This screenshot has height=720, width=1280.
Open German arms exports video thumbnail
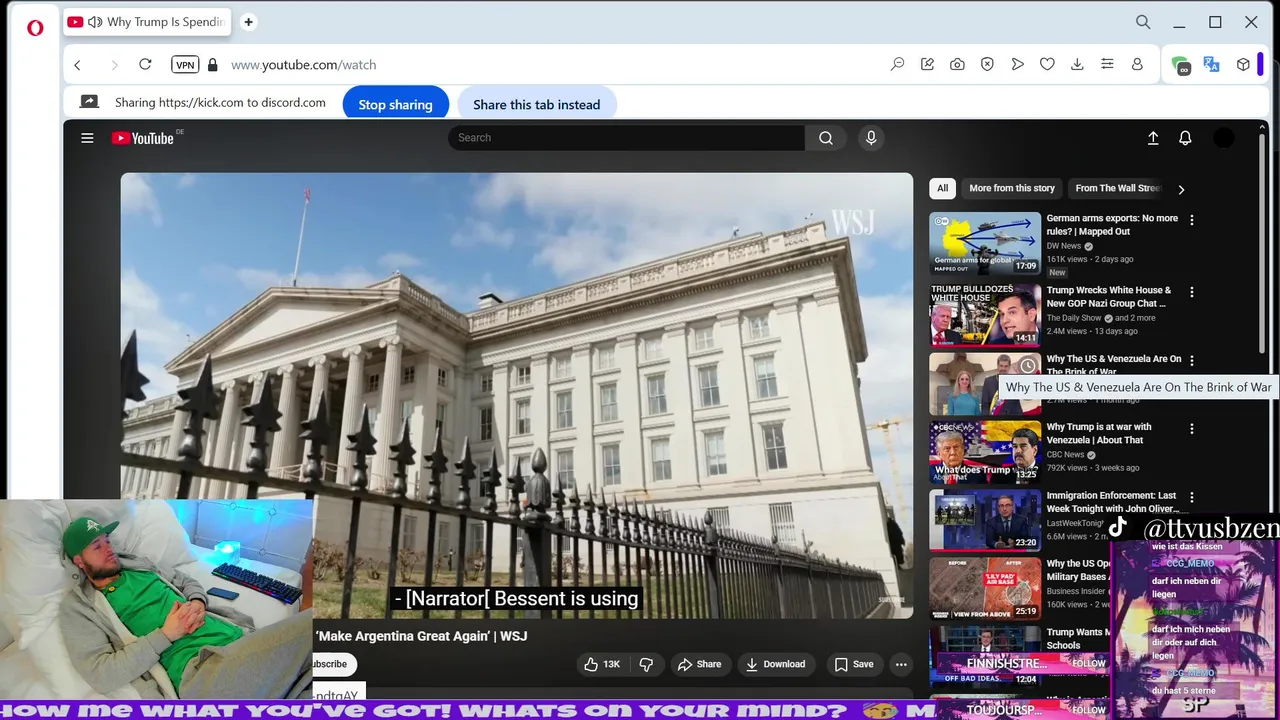[985, 243]
